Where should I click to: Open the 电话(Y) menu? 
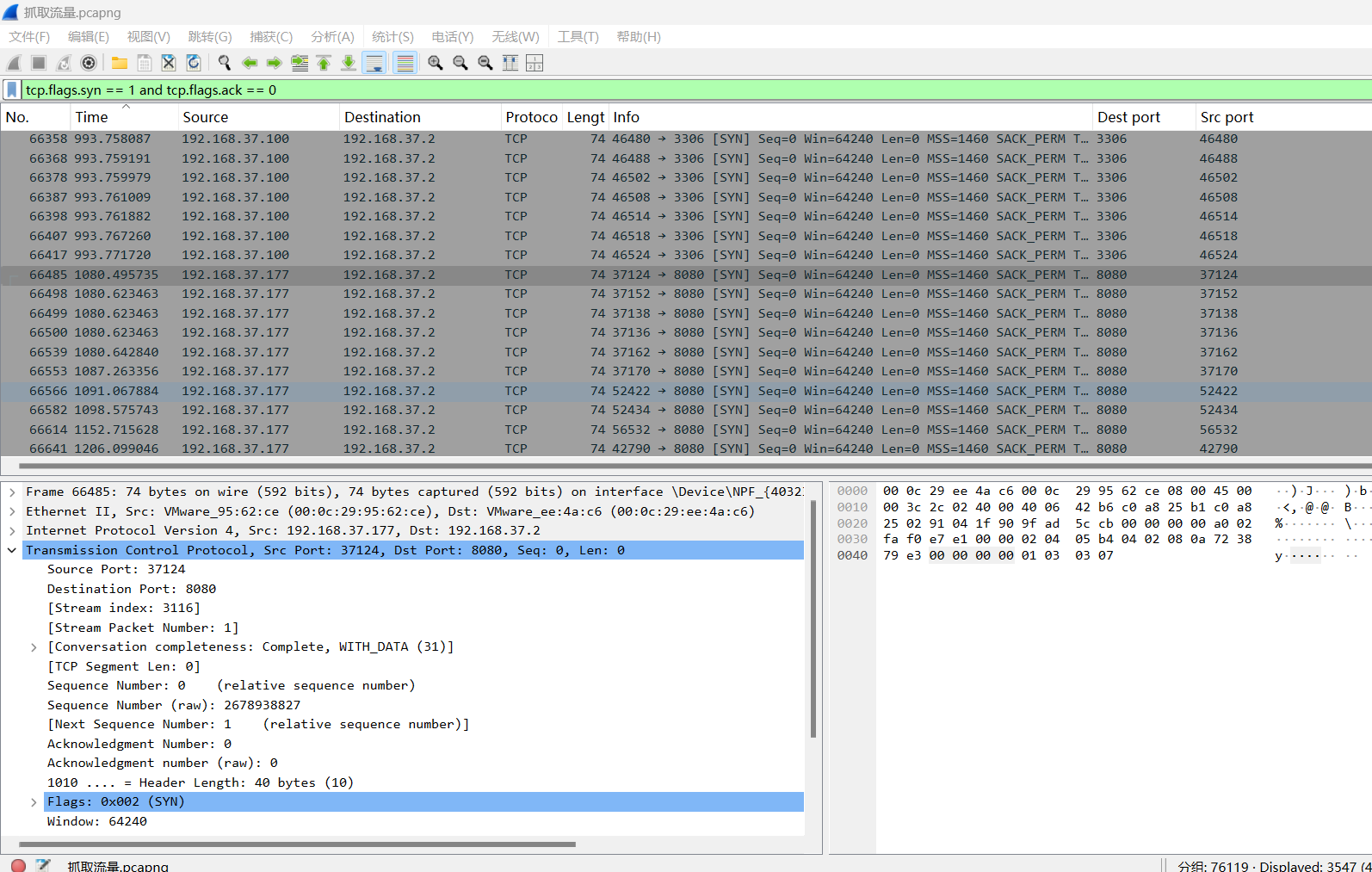click(453, 37)
